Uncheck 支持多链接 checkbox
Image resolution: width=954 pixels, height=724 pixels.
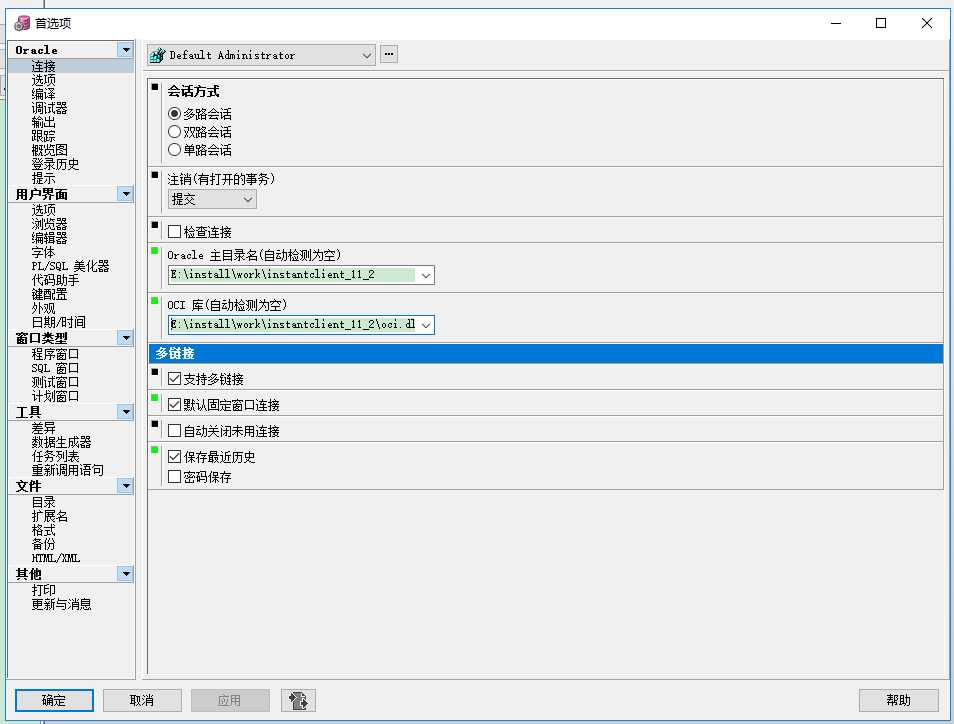tap(174, 379)
